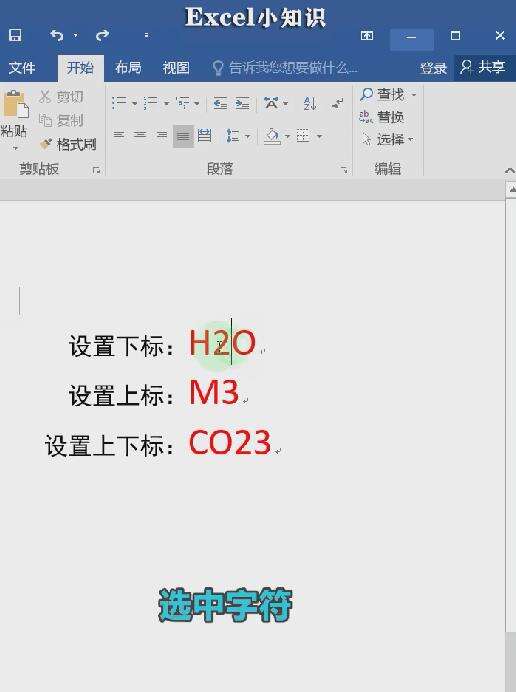Open the line spacing dropdown arrow
This screenshot has width=516, height=692.
(248, 136)
